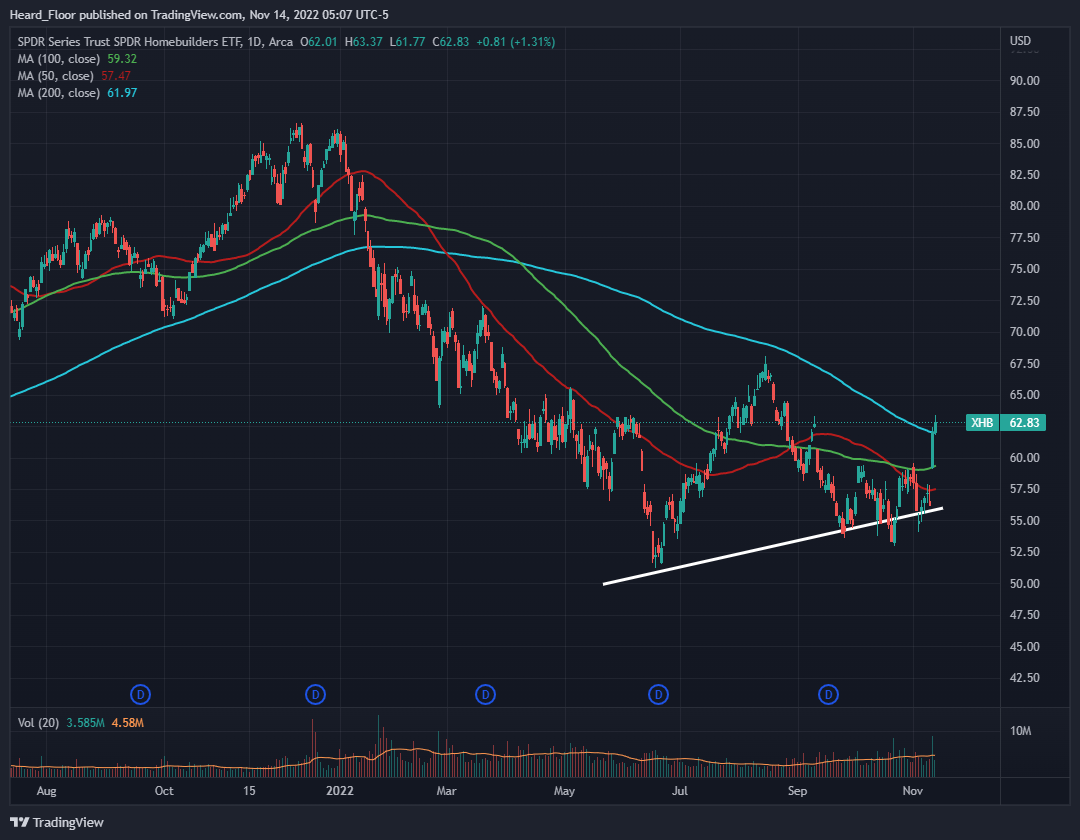Click the dividend marker above 2022
The width and height of the screenshot is (1080, 840).
(315, 695)
